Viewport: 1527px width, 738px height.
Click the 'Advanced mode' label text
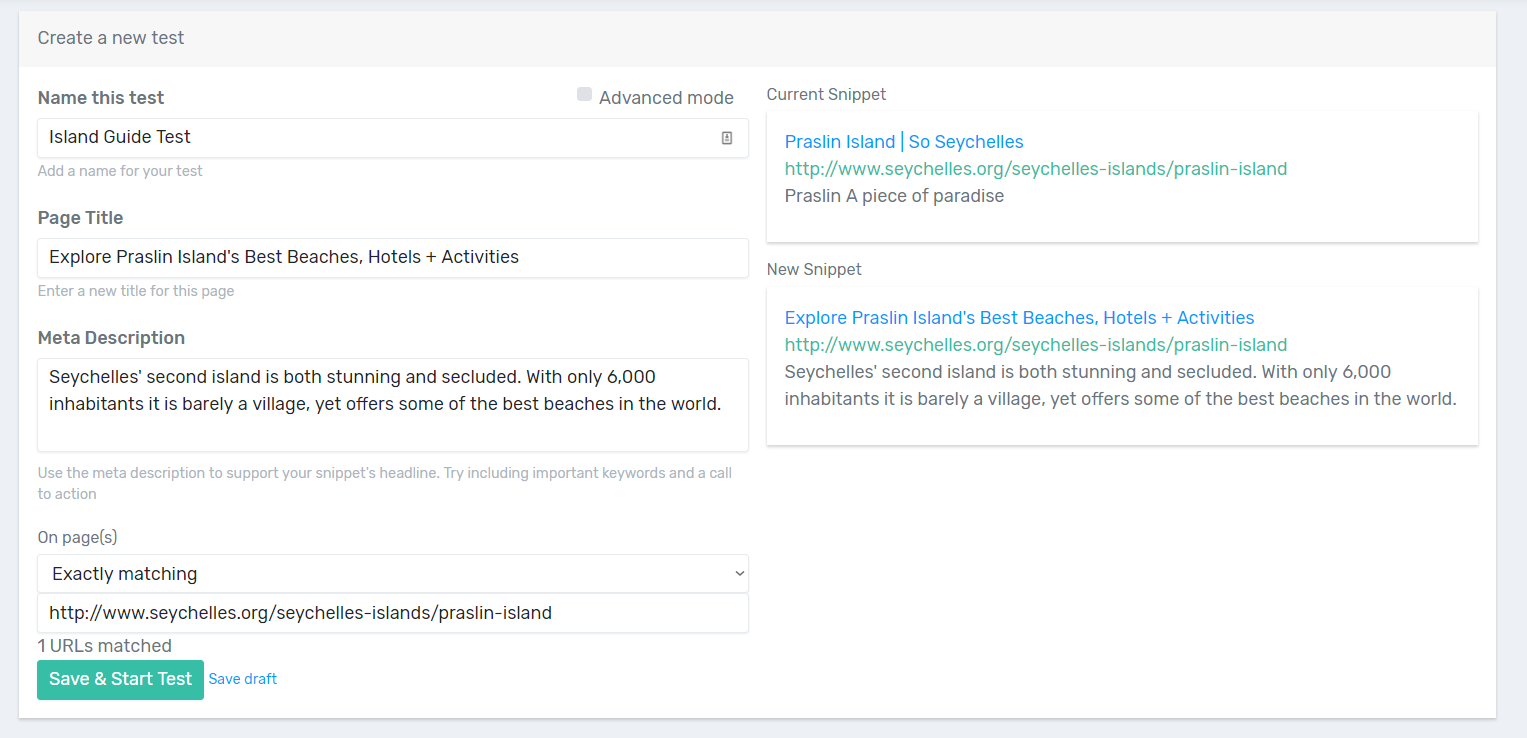tap(666, 98)
